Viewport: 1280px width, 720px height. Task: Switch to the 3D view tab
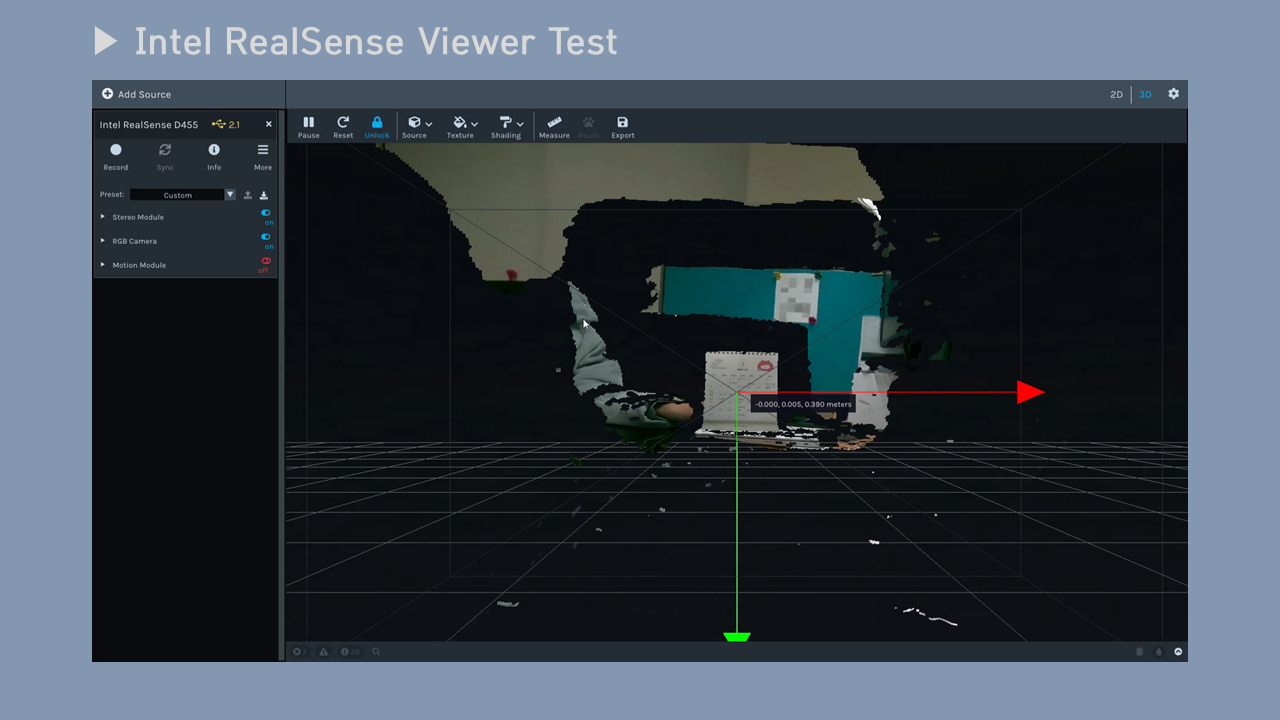point(1145,94)
